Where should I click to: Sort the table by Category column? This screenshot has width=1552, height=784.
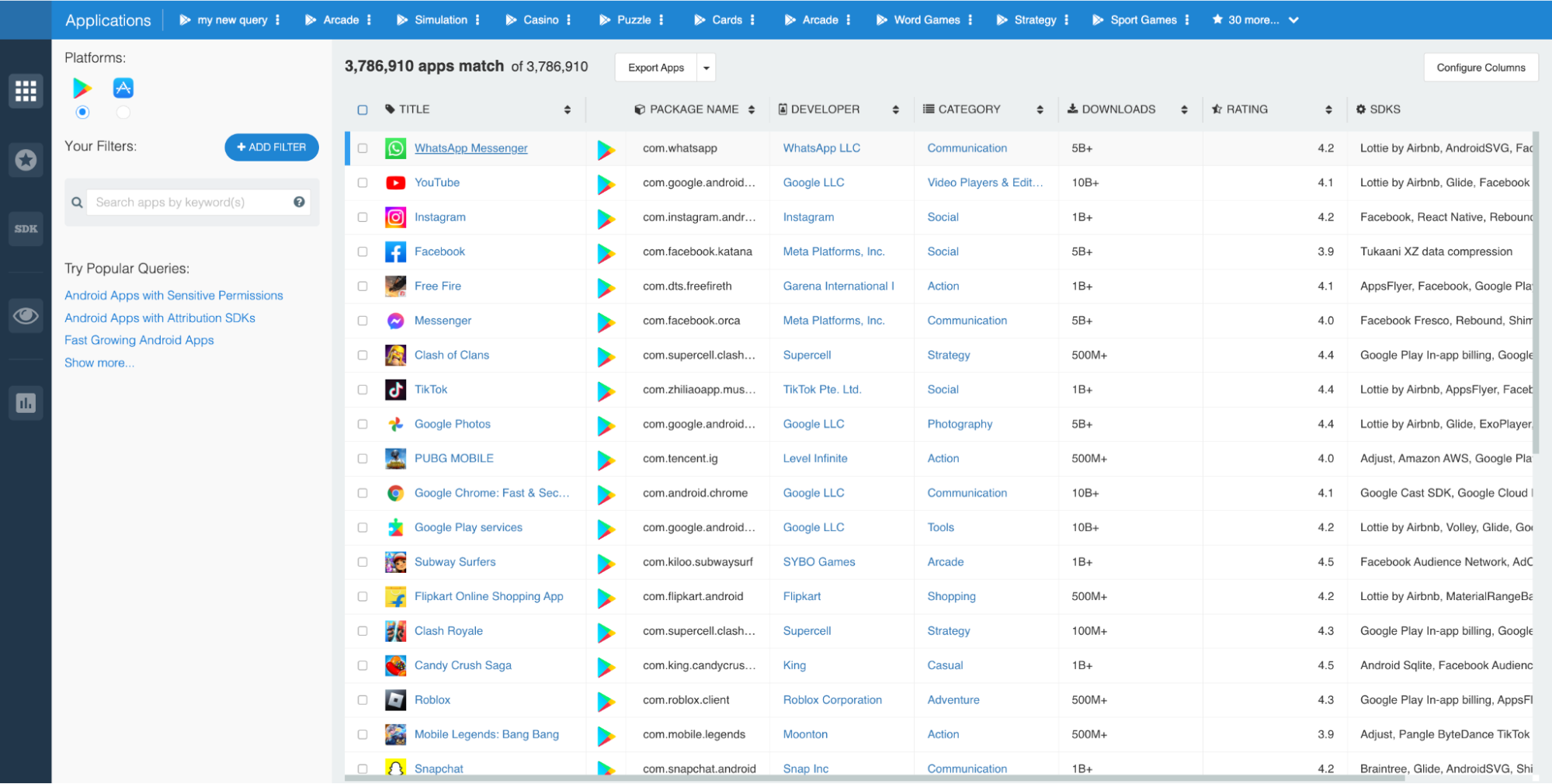click(1040, 109)
